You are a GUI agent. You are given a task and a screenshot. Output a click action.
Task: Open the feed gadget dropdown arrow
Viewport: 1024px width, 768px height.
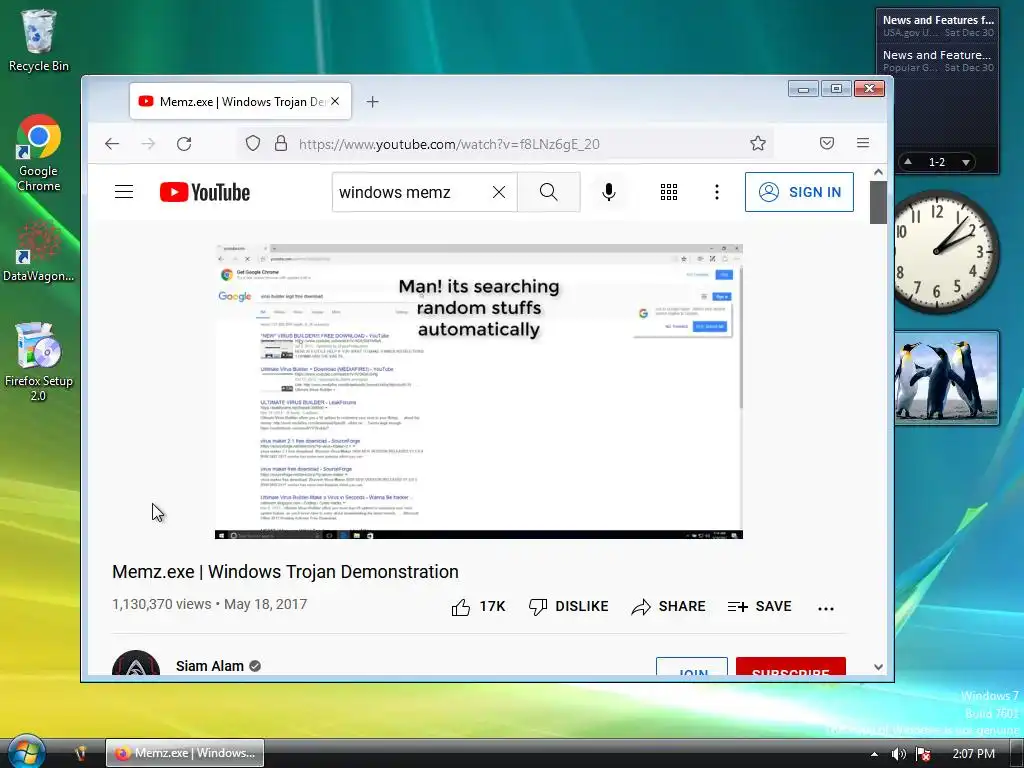[966, 162]
